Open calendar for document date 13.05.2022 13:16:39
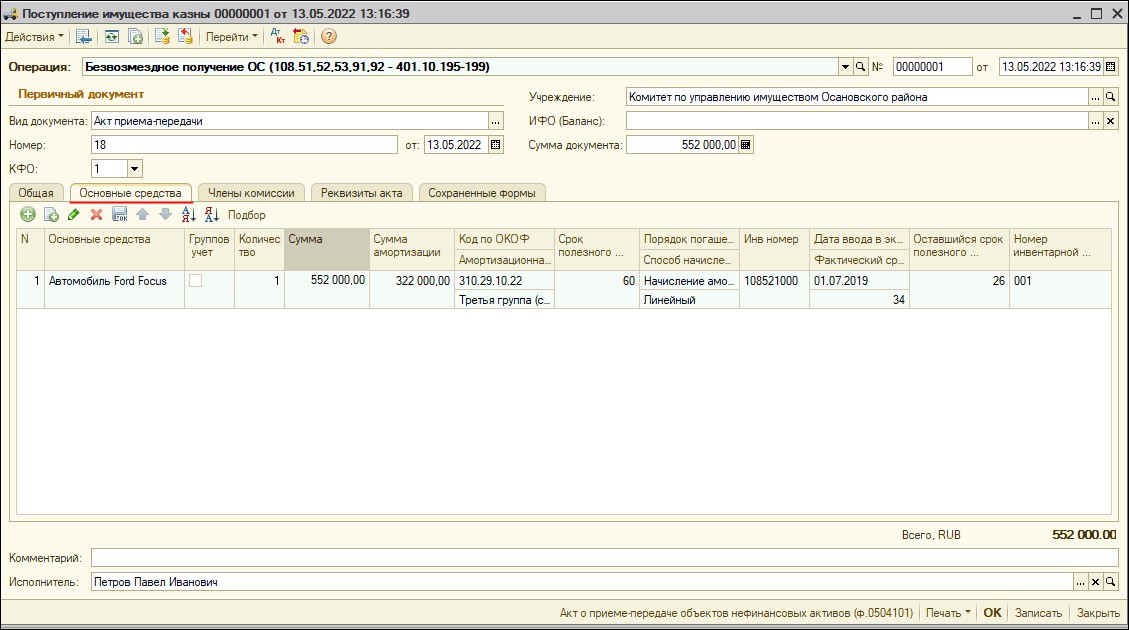This screenshot has width=1129, height=630. click(x=1110, y=67)
